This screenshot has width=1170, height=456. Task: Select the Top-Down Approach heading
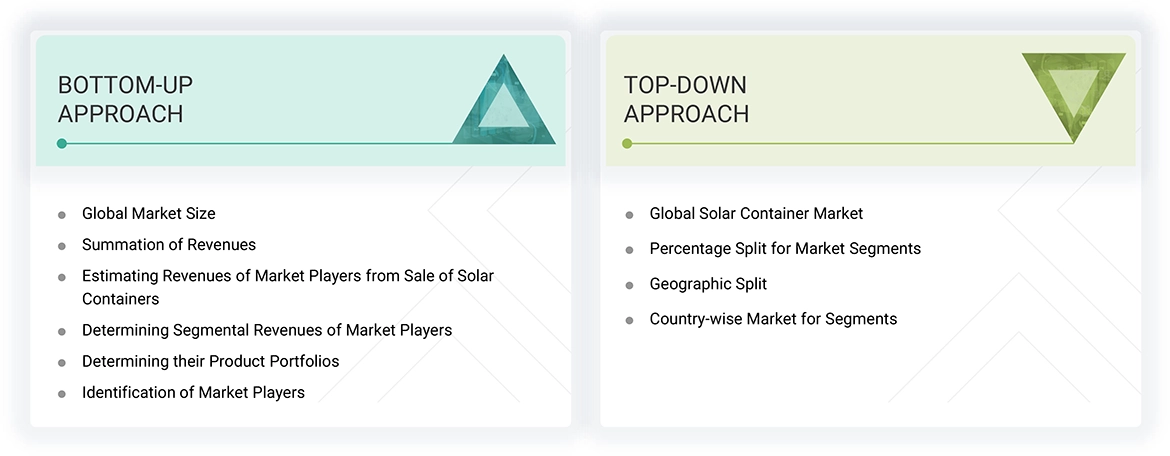(x=686, y=99)
